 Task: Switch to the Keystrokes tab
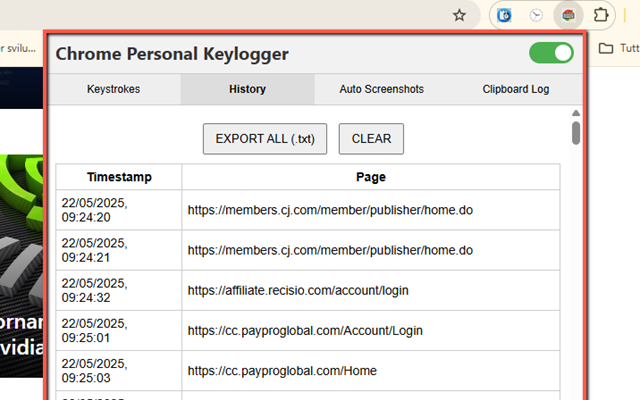tap(113, 89)
